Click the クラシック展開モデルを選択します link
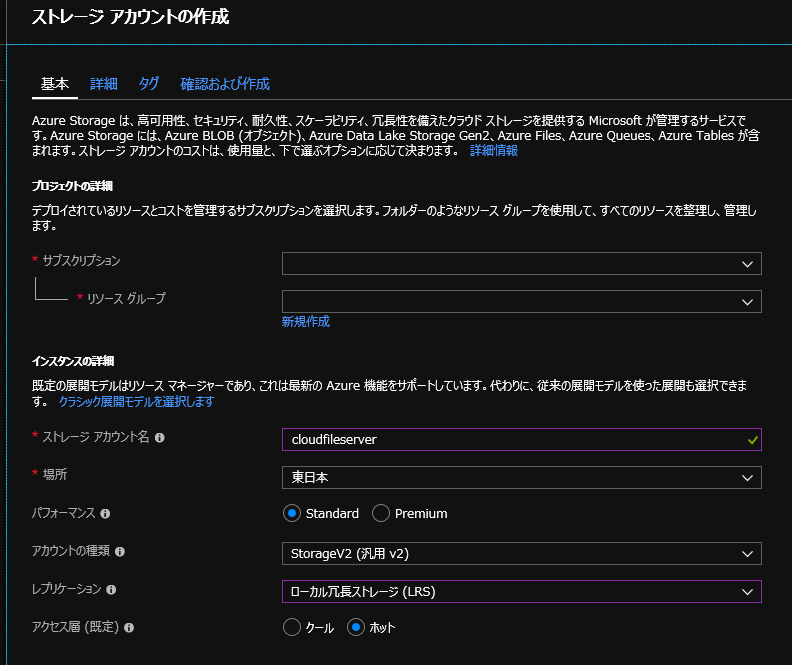Screen dimensions: 792x665 tap(136, 402)
